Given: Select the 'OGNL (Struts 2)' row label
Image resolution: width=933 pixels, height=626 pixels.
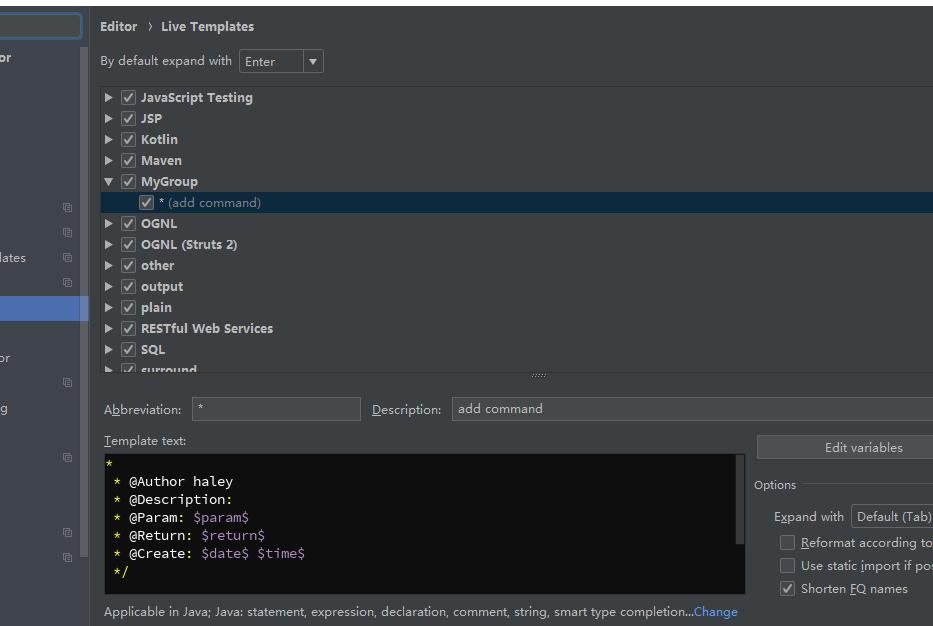Looking at the screenshot, I should coord(189,245).
